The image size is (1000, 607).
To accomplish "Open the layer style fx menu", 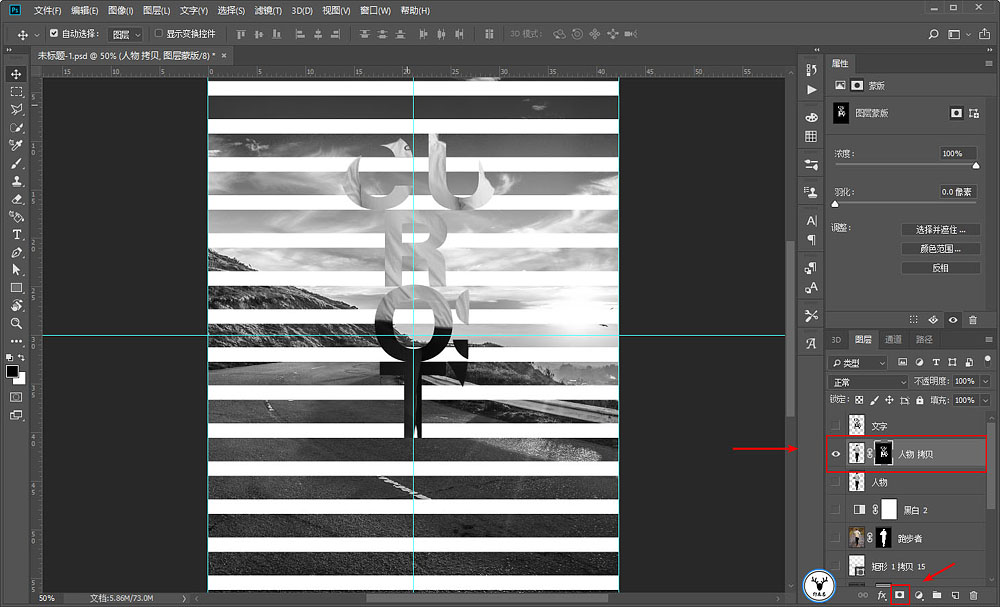I will coord(881,595).
